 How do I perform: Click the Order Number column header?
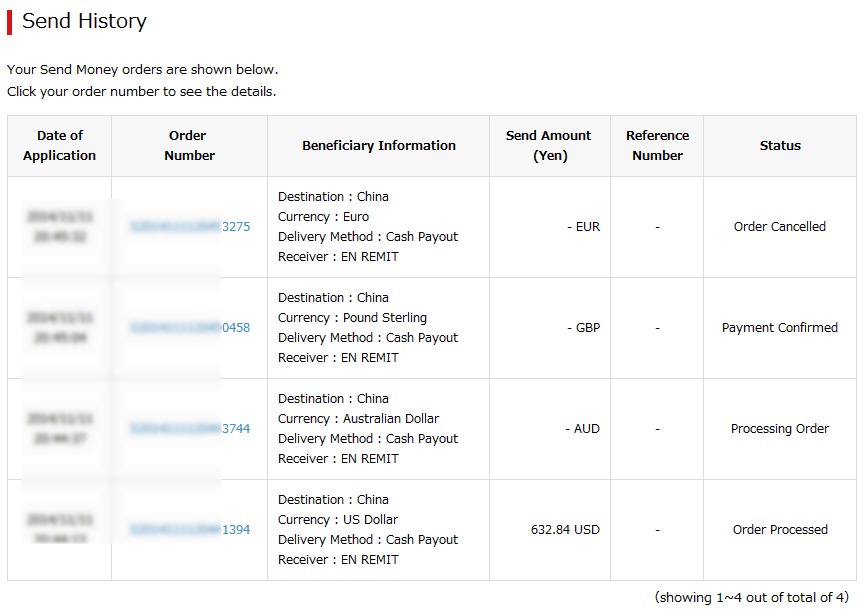(x=190, y=145)
